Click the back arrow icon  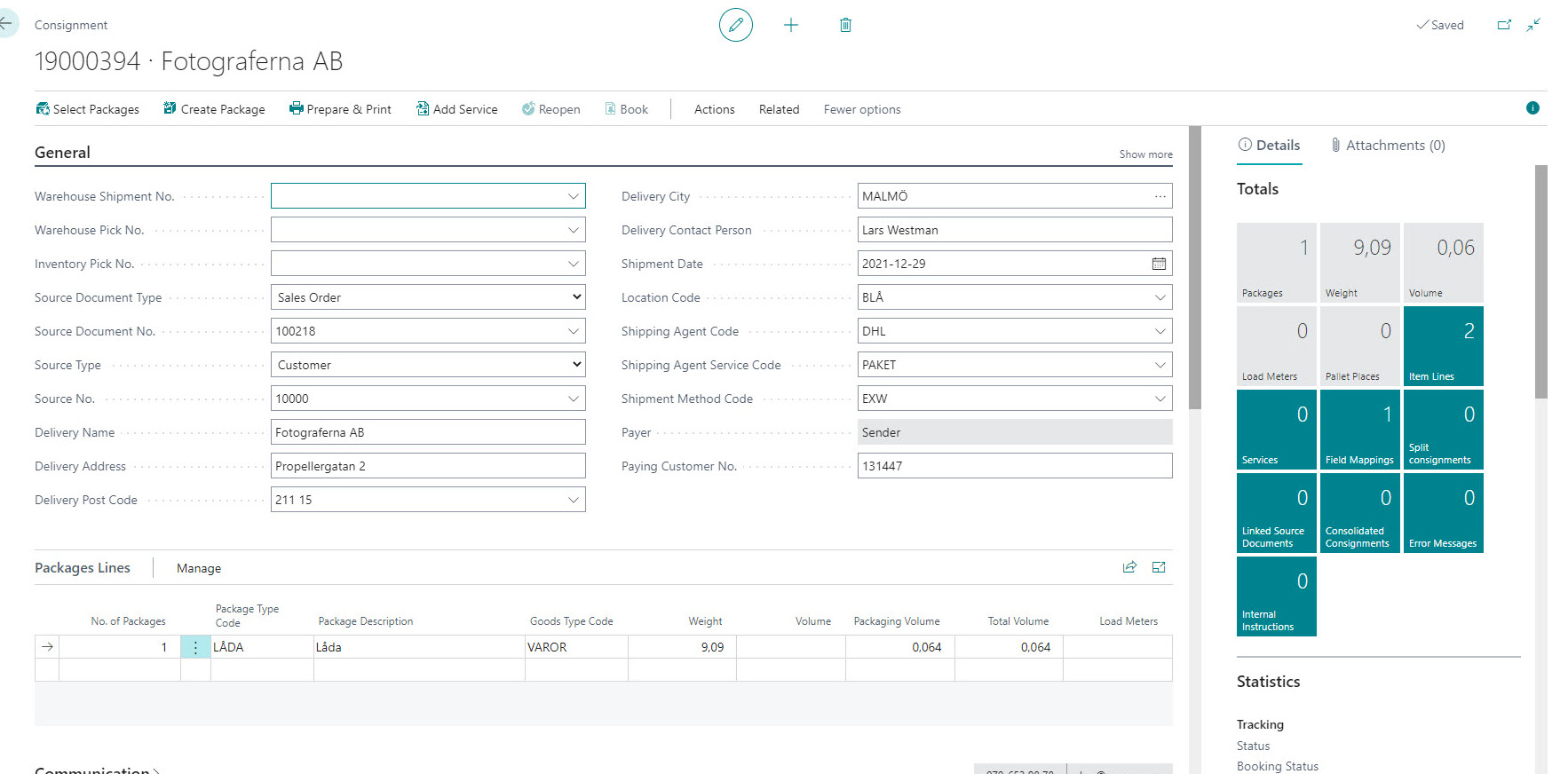click(6, 24)
